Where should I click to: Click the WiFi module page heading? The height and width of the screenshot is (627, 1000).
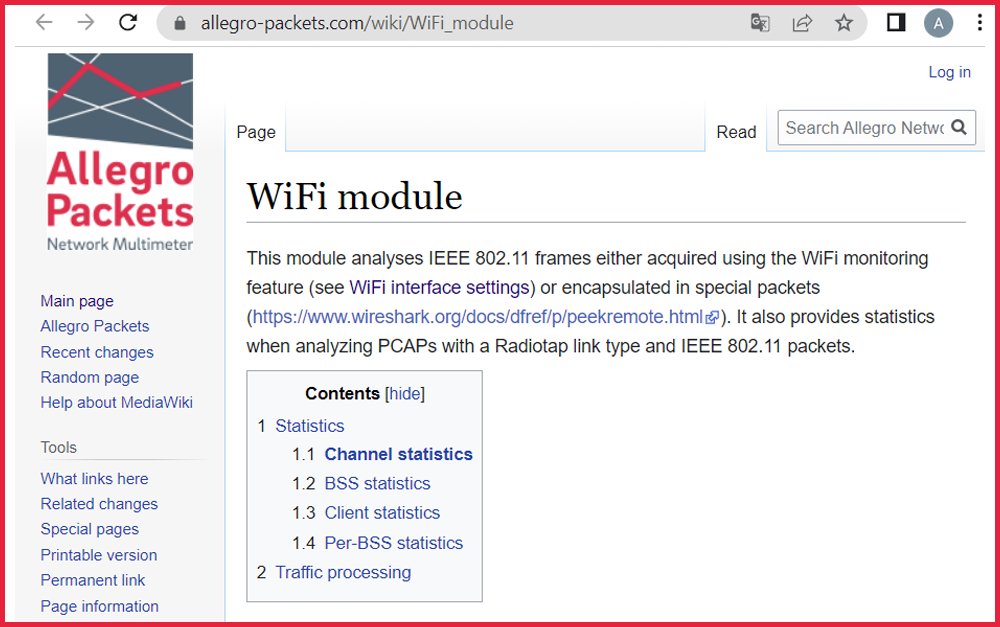(355, 196)
